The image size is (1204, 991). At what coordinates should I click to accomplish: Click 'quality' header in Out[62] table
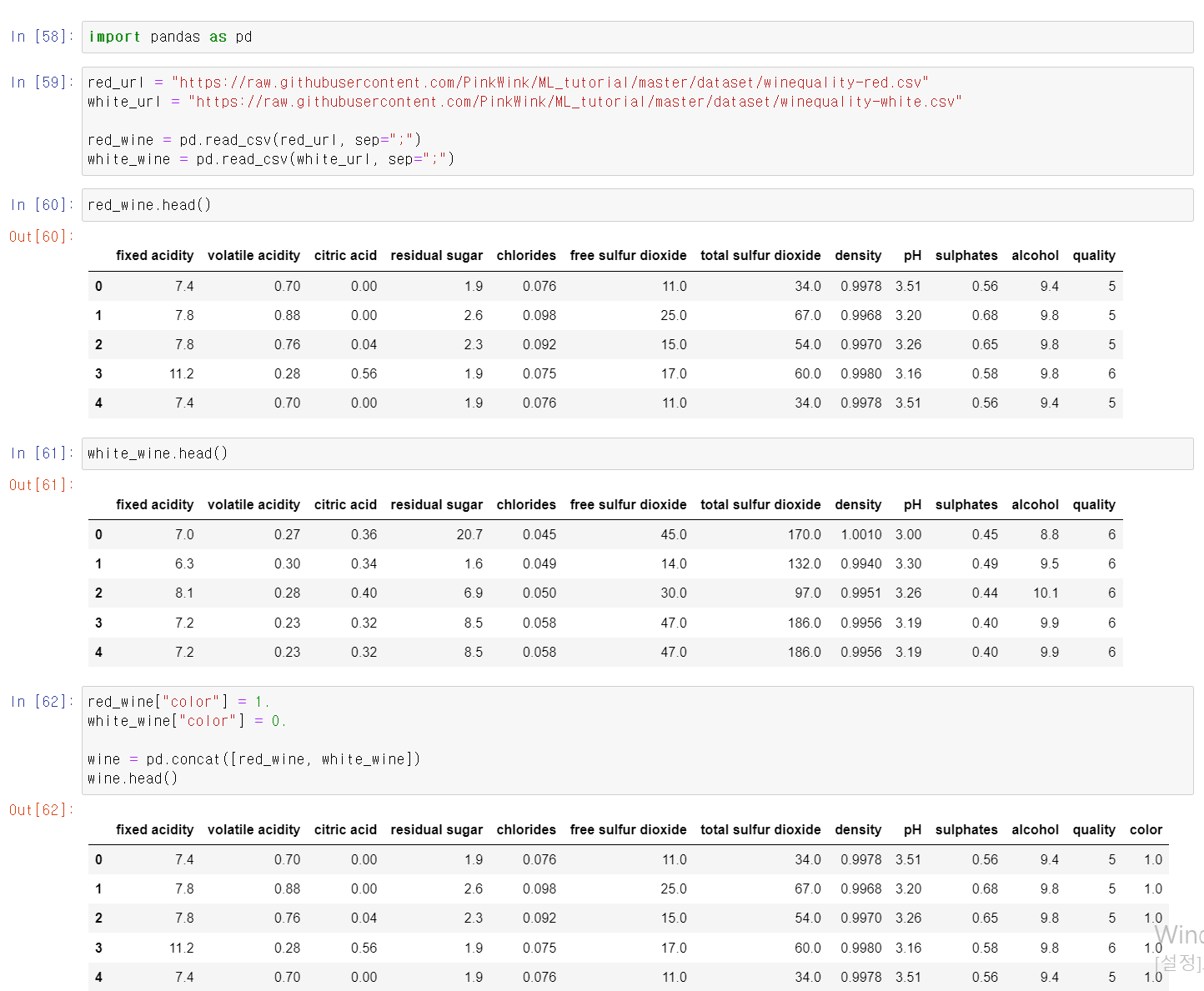pos(1094,830)
